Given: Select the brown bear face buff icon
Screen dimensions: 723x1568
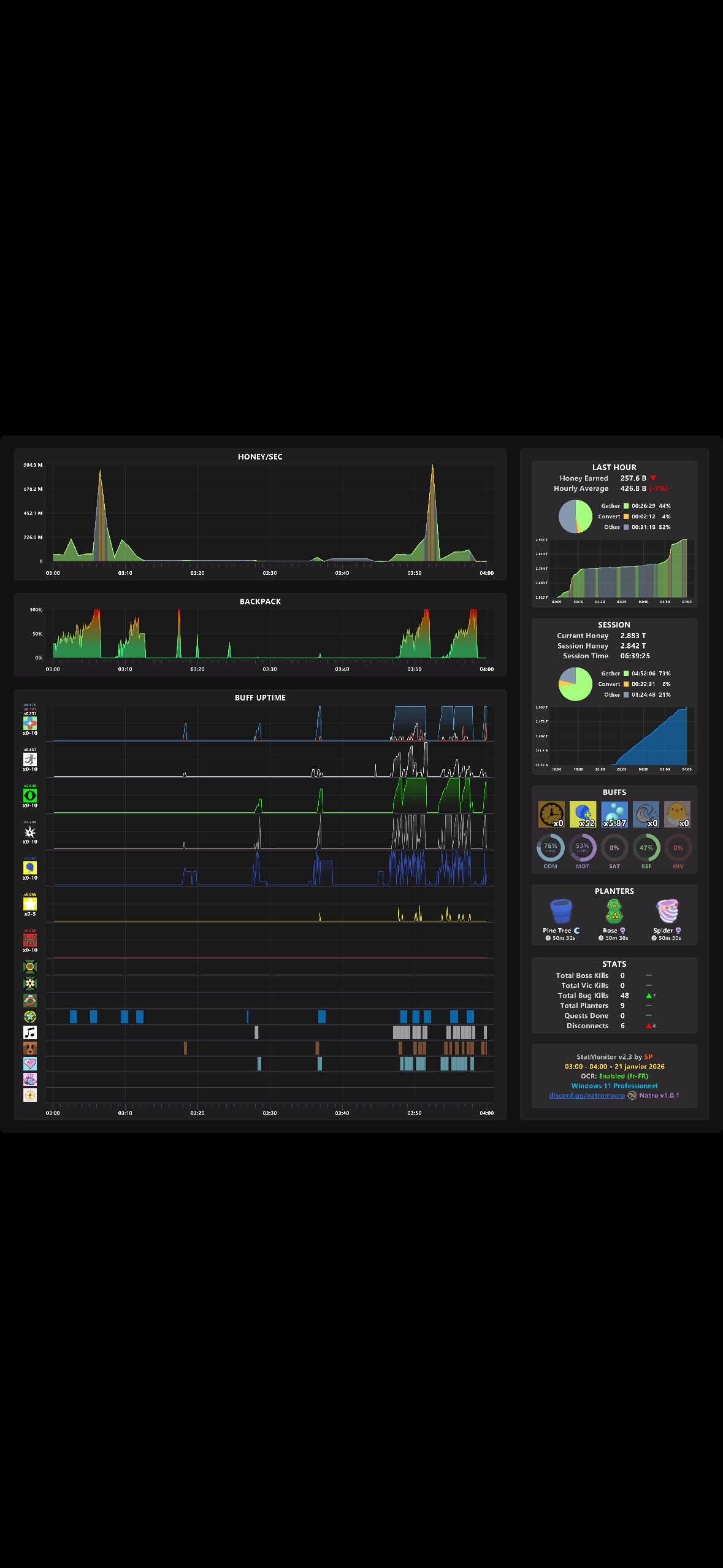Looking at the screenshot, I should pos(30,1048).
